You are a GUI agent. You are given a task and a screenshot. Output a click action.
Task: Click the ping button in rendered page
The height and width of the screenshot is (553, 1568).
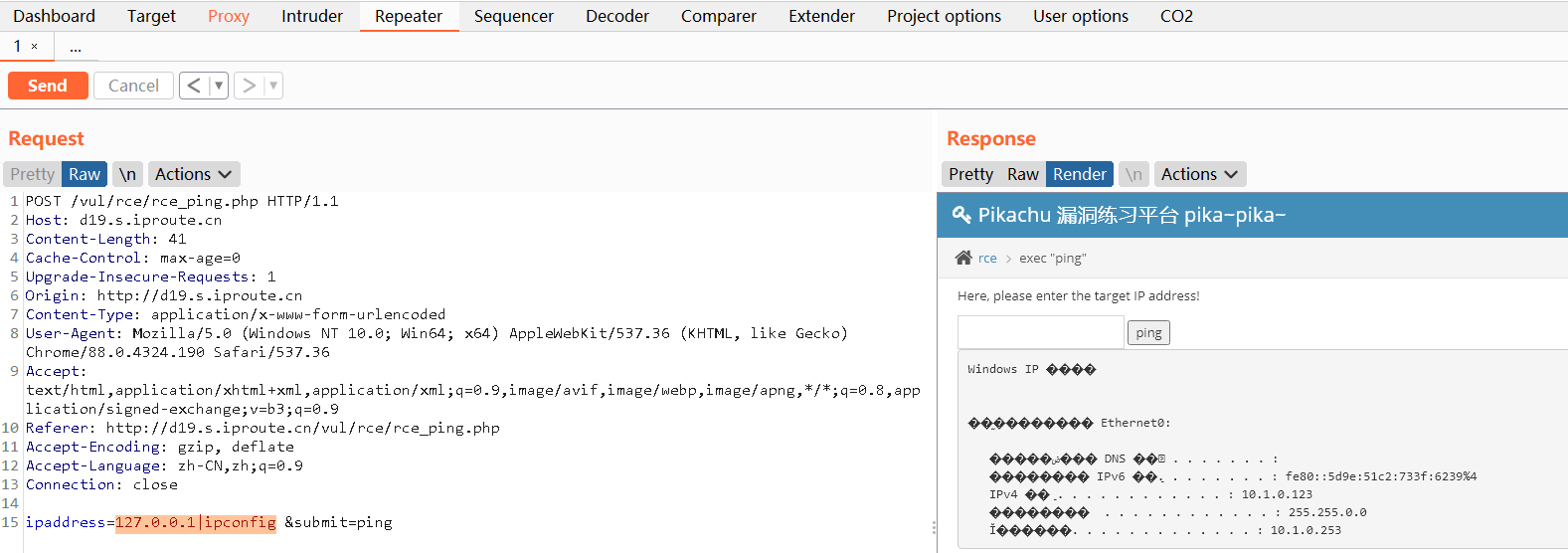tap(1148, 332)
